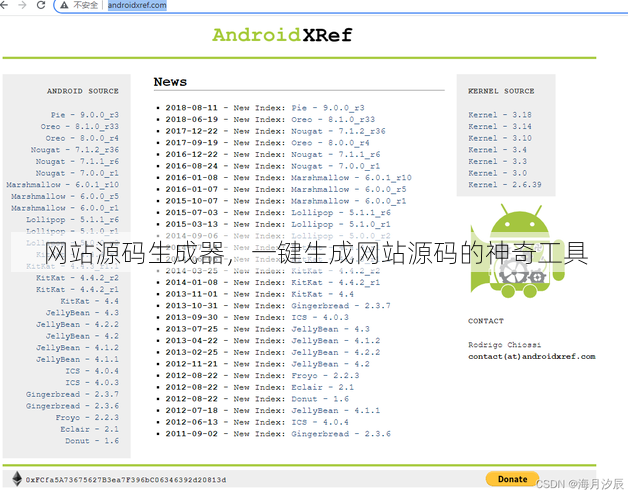Click news link Nougat - 7.0.0_r1 dated 2016-08-24
This screenshot has width=628, height=490.
(335, 165)
